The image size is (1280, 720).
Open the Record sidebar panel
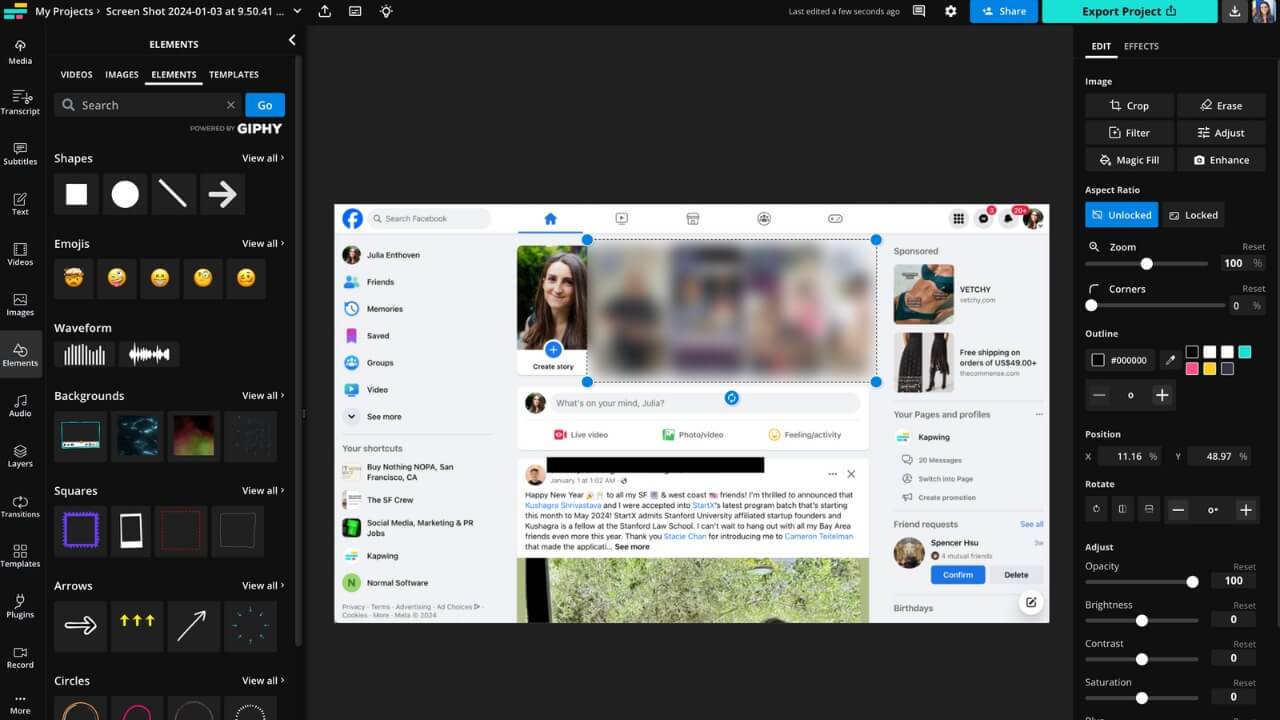coord(20,657)
